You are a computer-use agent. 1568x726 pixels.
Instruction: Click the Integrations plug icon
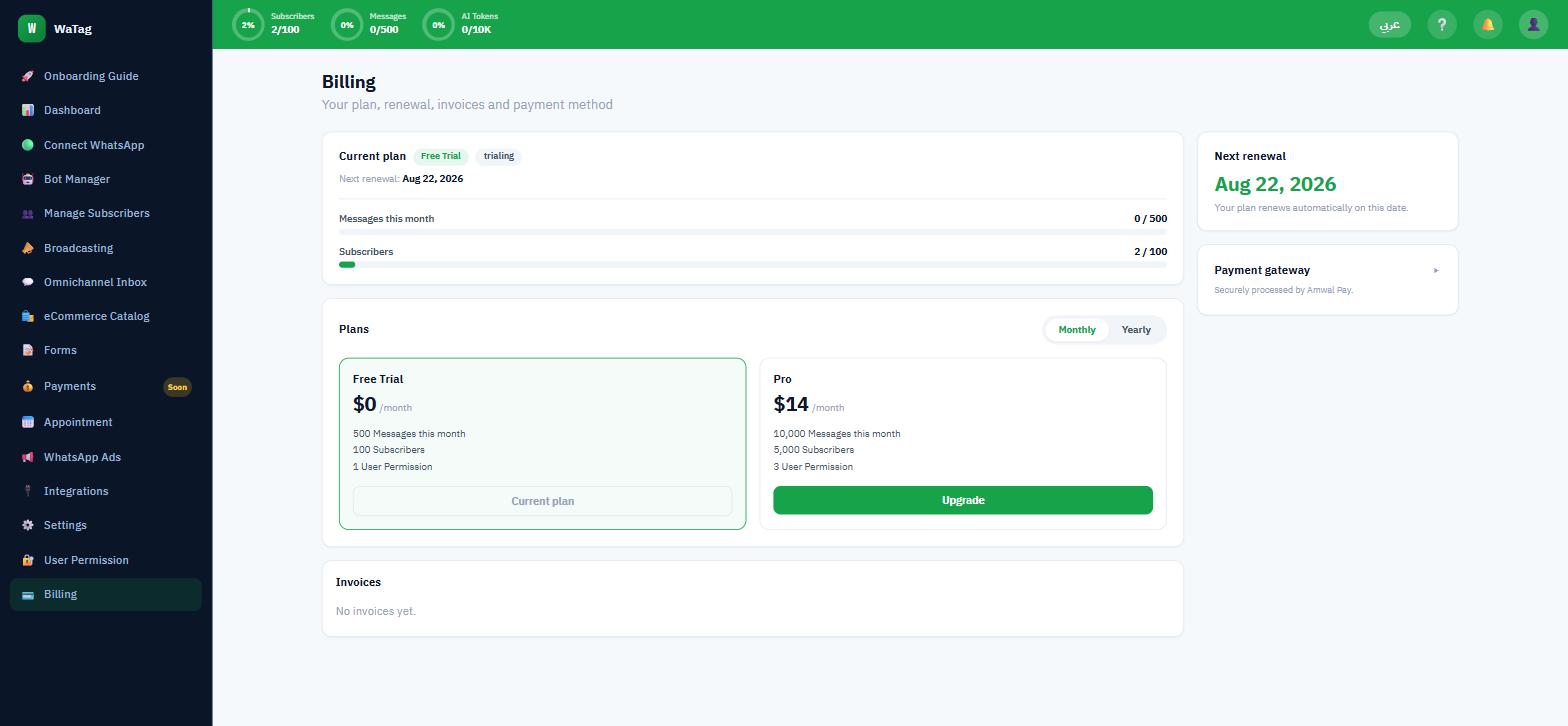tap(28, 491)
